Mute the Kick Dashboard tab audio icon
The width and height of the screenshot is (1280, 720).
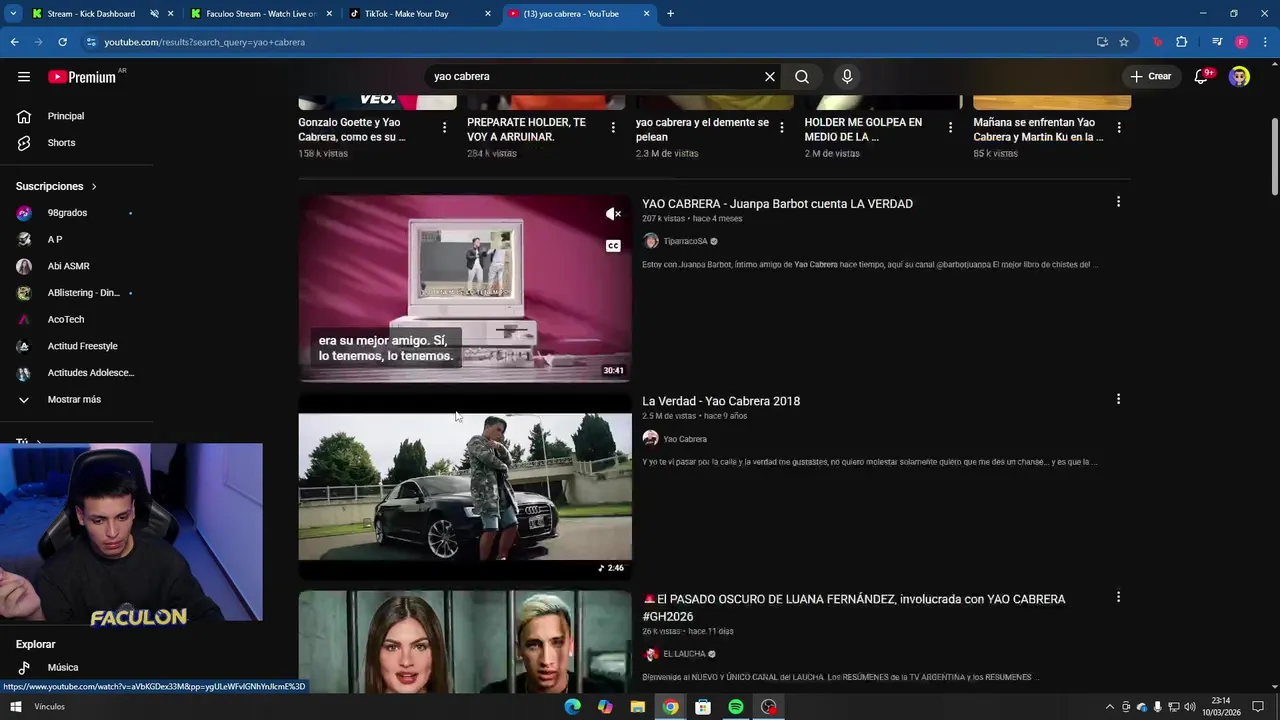155,14
